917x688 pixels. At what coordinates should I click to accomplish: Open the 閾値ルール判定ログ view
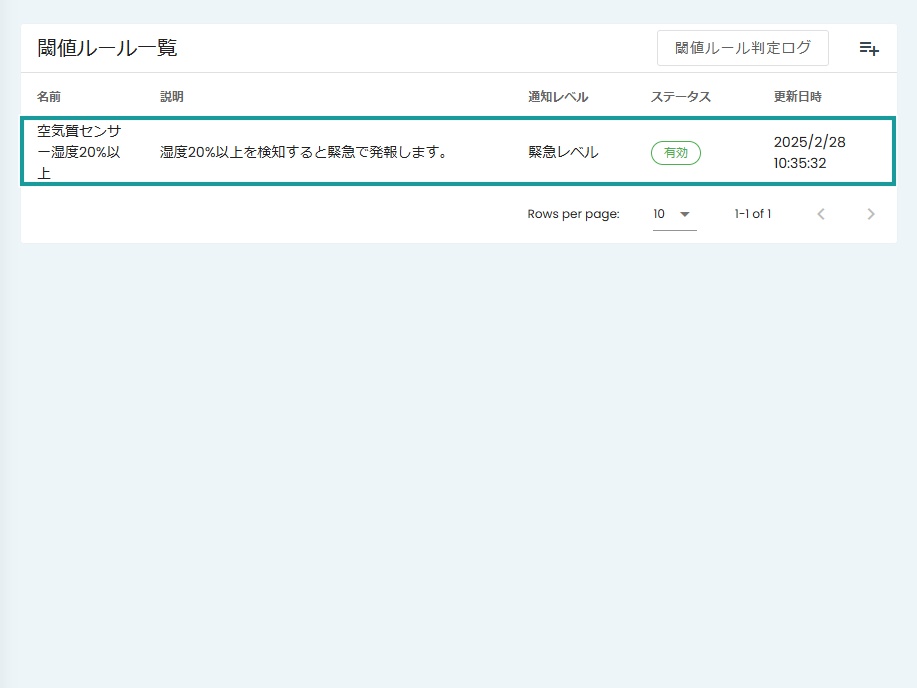click(x=742, y=47)
